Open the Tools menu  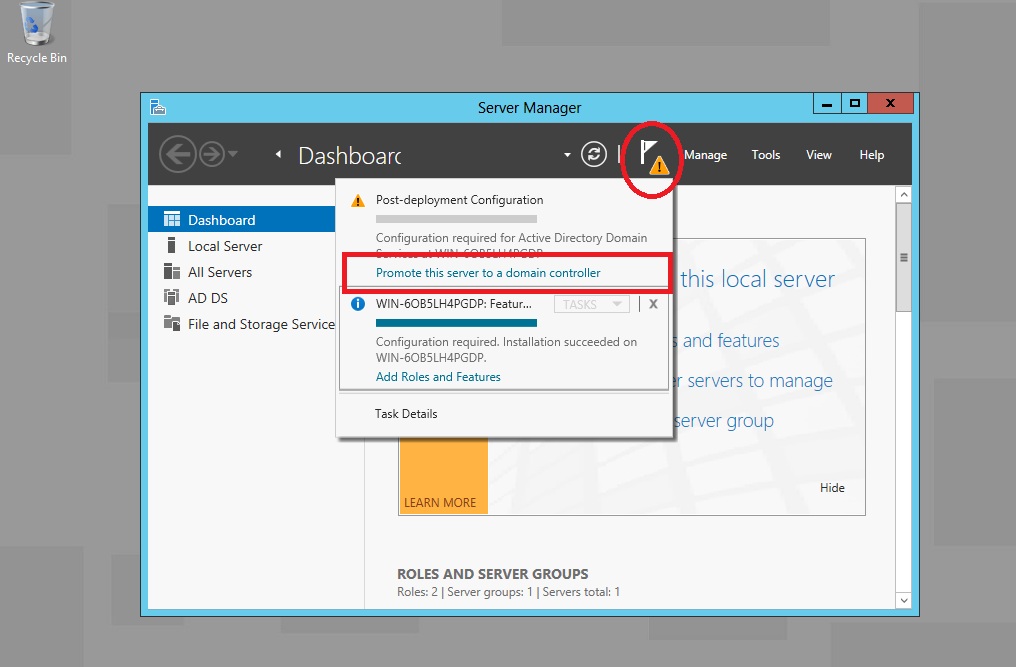tap(765, 155)
